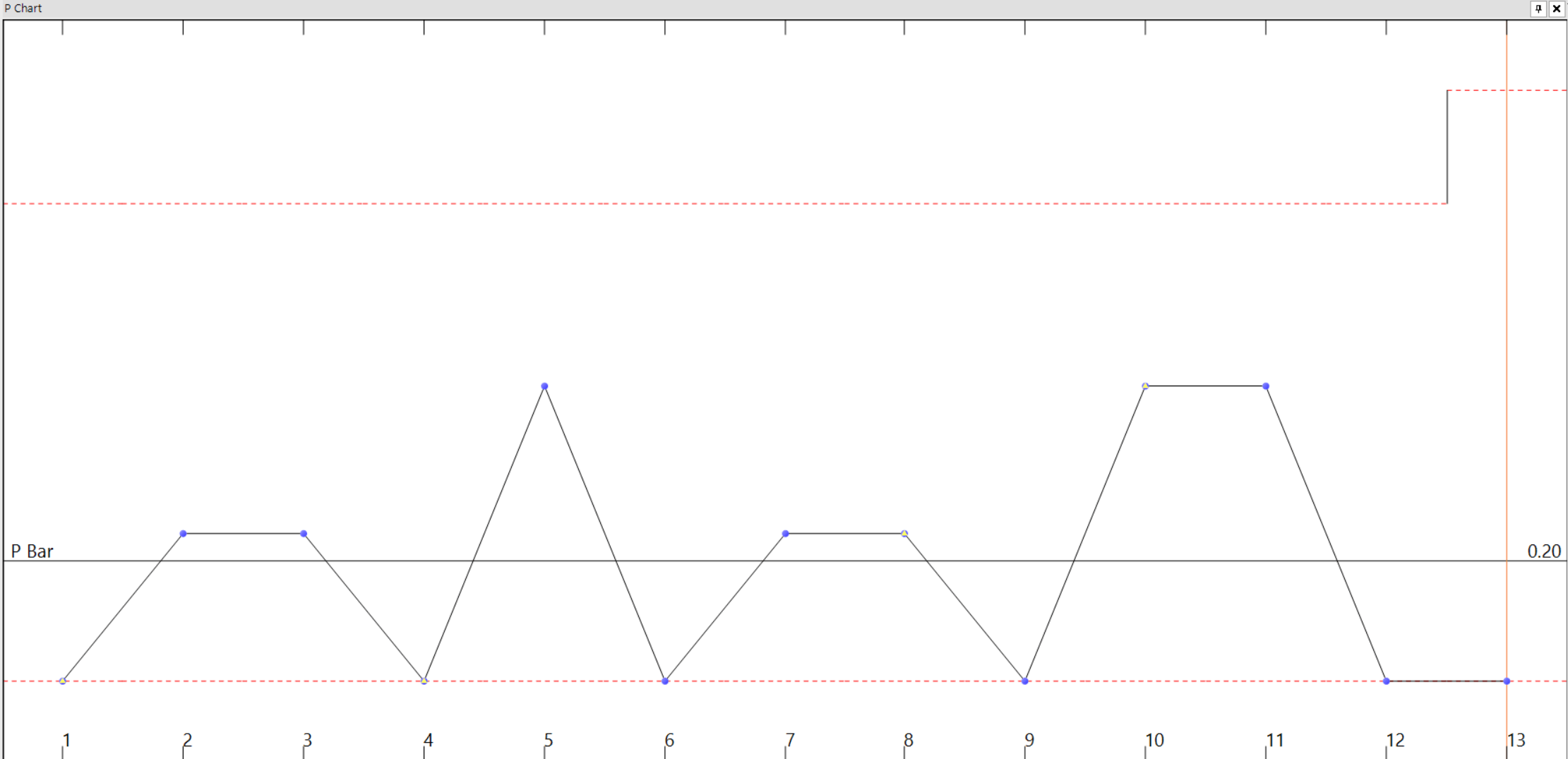The width and height of the screenshot is (1568, 759).
Task: Click x-axis label '4'
Action: pos(428,740)
